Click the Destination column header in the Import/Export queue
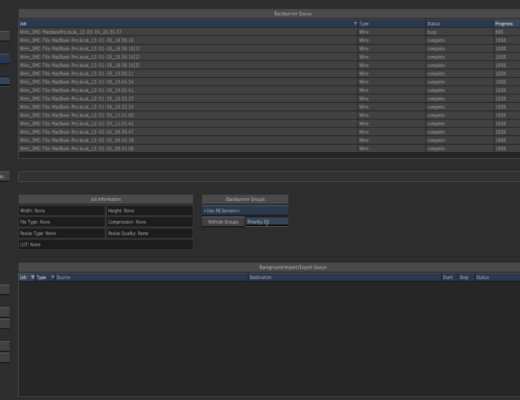520x400 pixels. click(345, 277)
